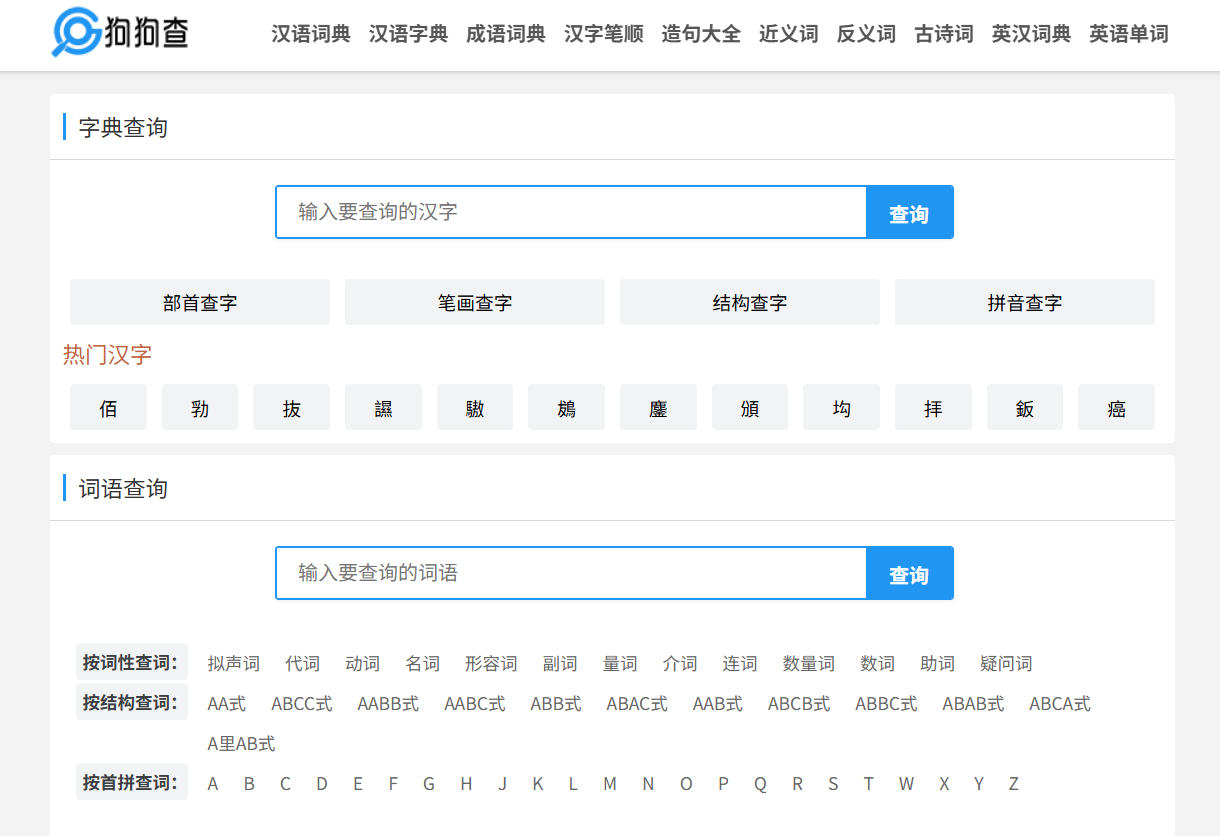The width and height of the screenshot is (1220, 836).
Task: Select hot character 抜
Action: point(291,407)
